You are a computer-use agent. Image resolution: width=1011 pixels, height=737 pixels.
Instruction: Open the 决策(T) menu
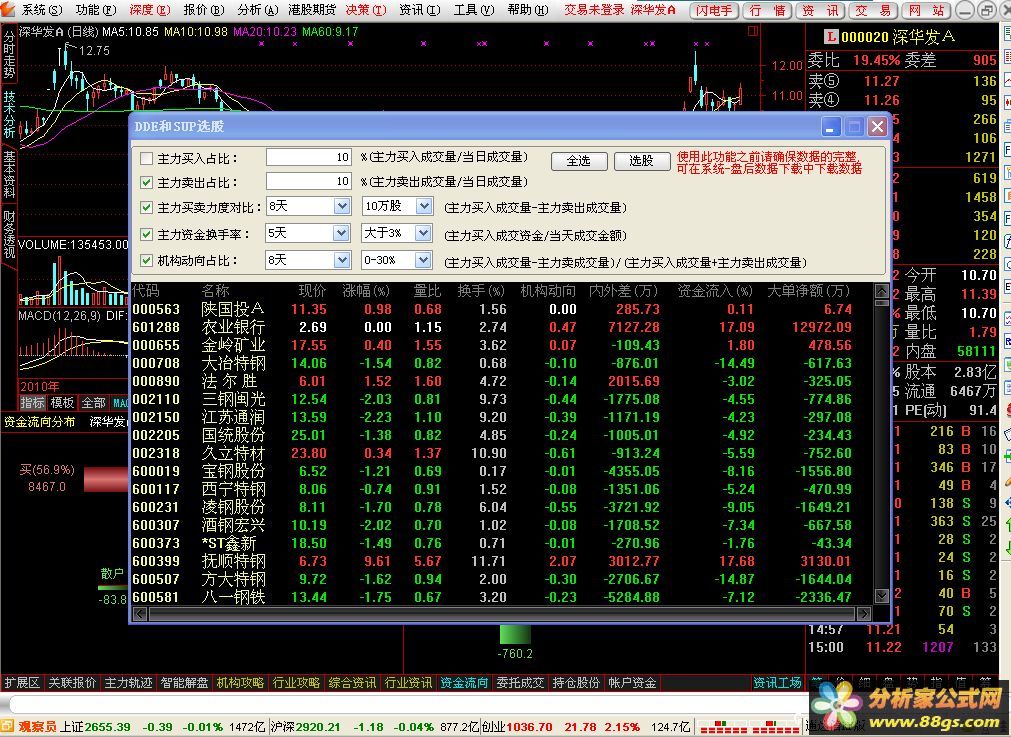[x=366, y=10]
